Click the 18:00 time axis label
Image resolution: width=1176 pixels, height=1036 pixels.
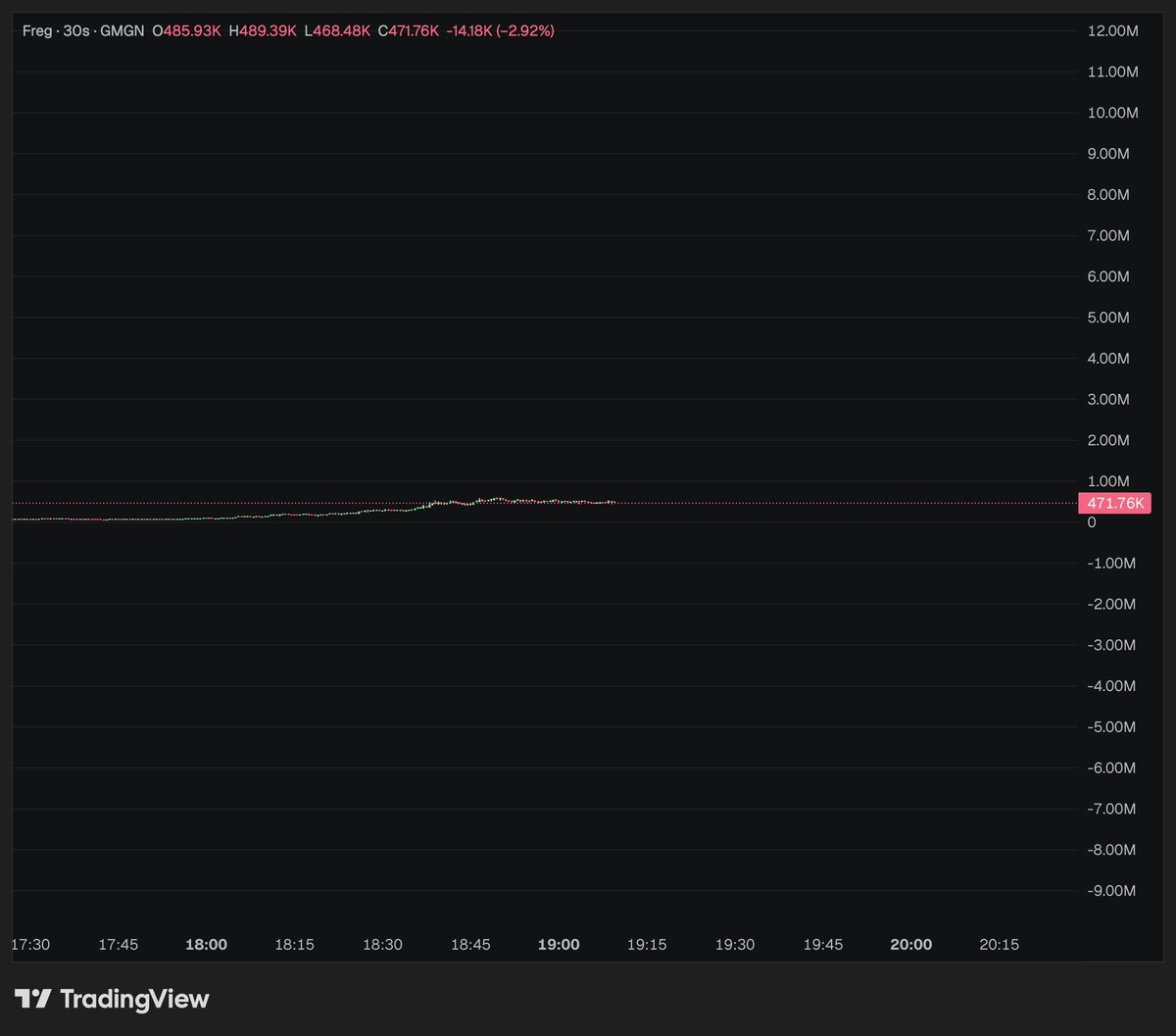[207, 945]
